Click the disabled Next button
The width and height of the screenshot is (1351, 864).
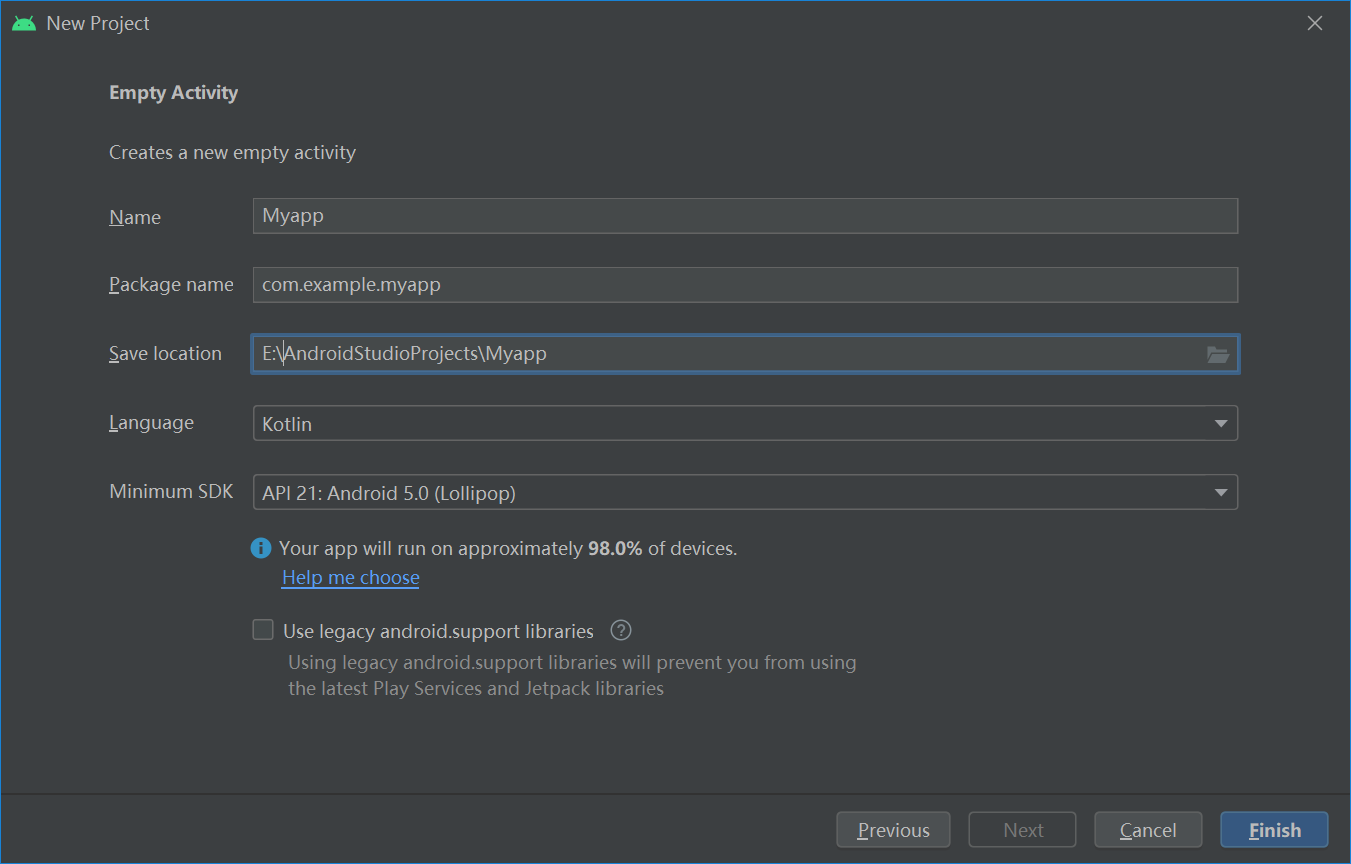[x=1023, y=830]
